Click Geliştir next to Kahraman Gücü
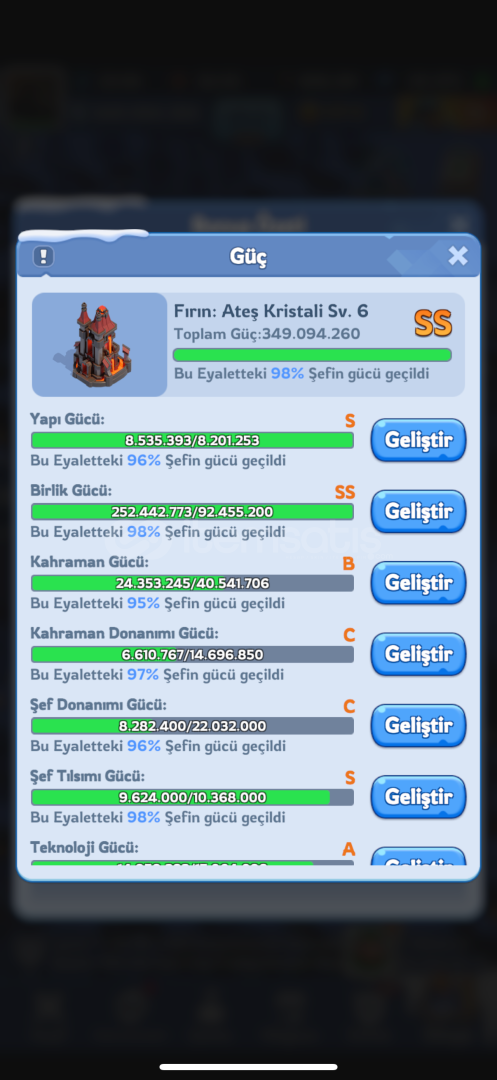Viewport: 497px width, 1080px height. [419, 583]
